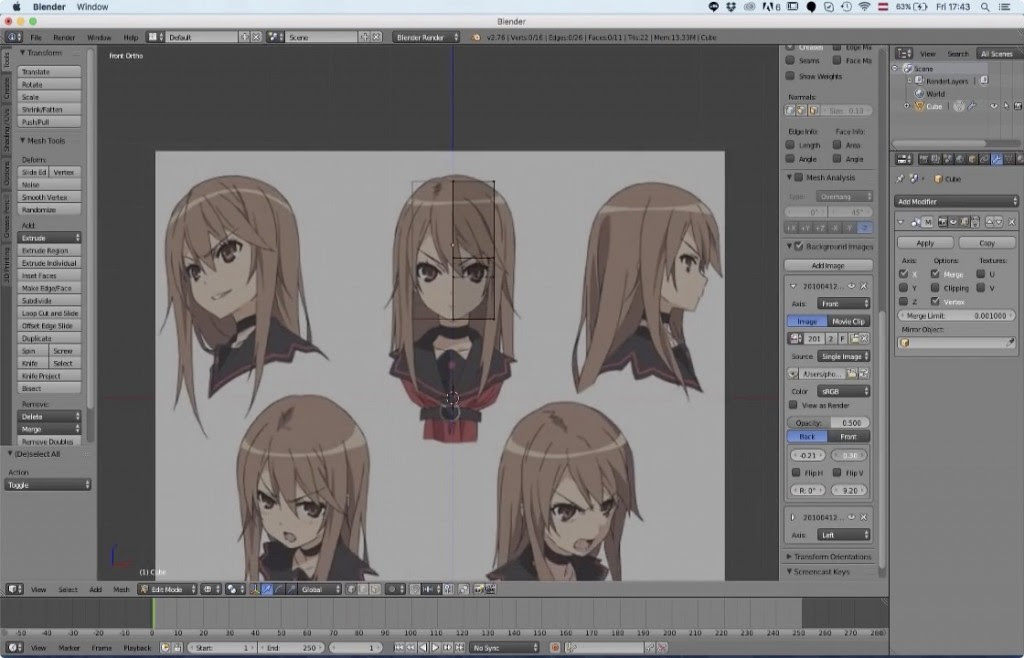Click the timeline editor type icon
Image resolution: width=1024 pixels, height=658 pixels.
pyautogui.click(x=14, y=648)
